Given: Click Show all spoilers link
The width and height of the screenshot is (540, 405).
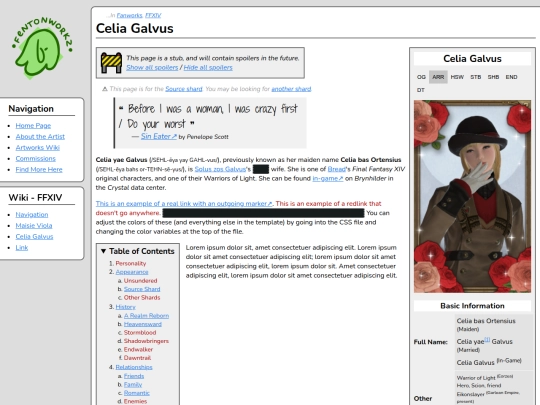Looking at the screenshot, I should [x=152, y=68].
